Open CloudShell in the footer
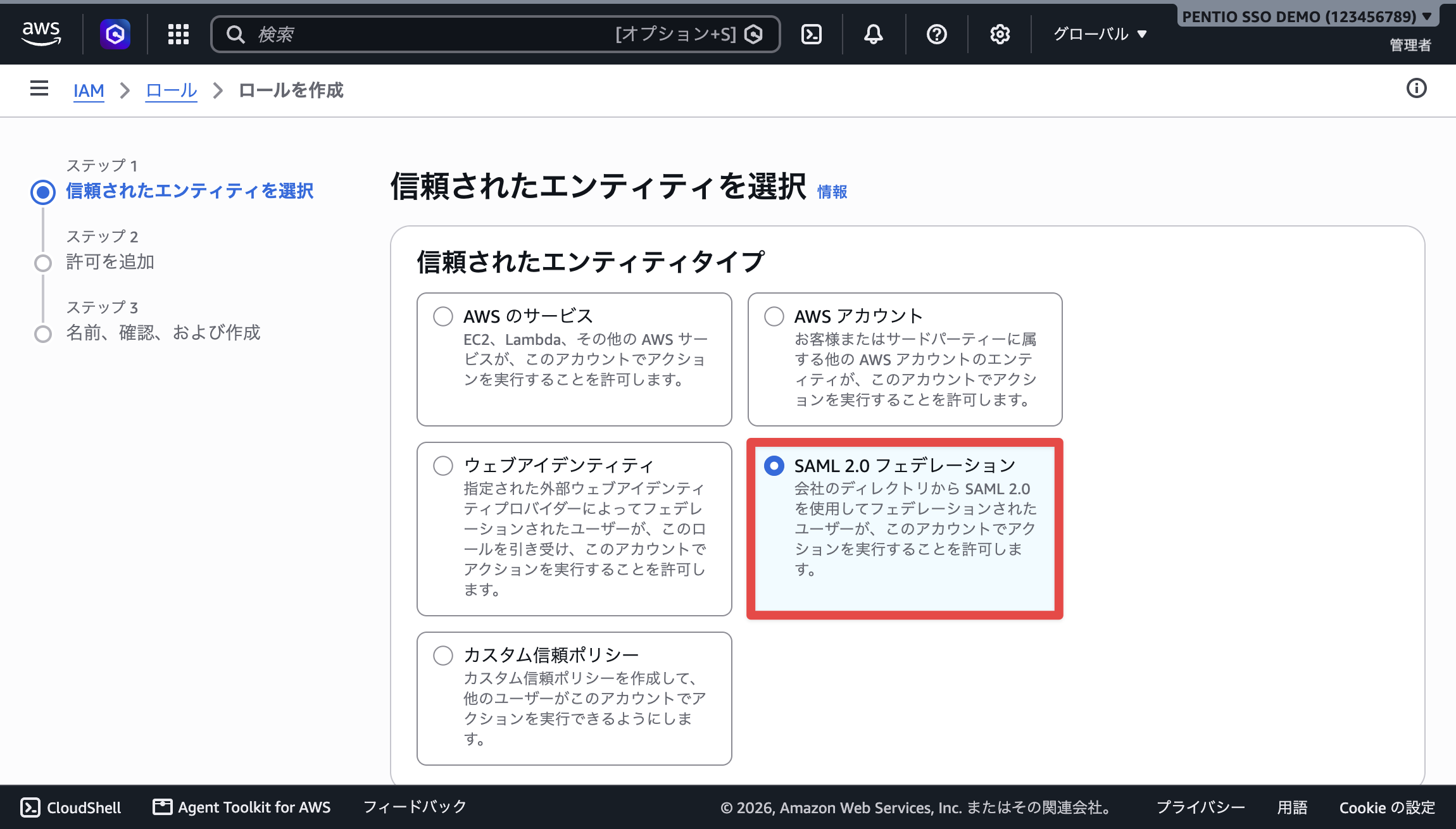 coord(71,807)
